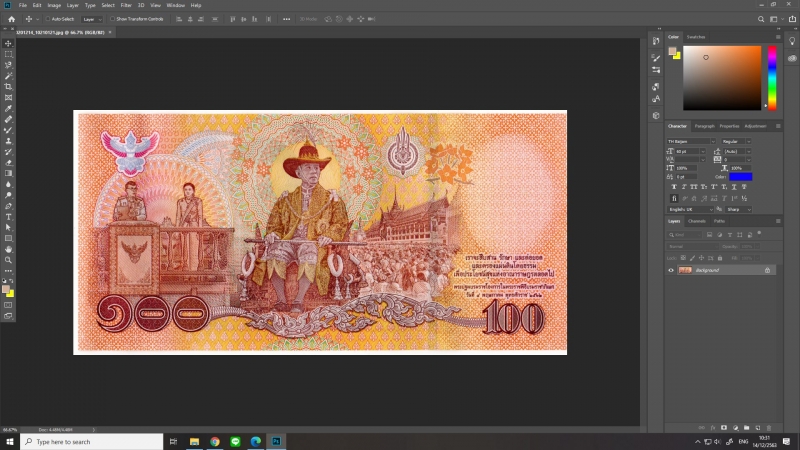
Task: Select the Dodge tool
Action: pos(8,195)
